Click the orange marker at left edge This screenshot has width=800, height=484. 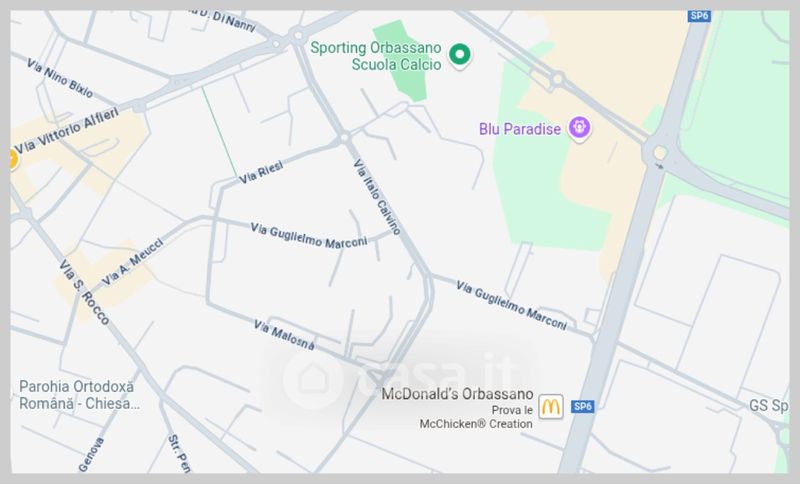click(x=13, y=159)
